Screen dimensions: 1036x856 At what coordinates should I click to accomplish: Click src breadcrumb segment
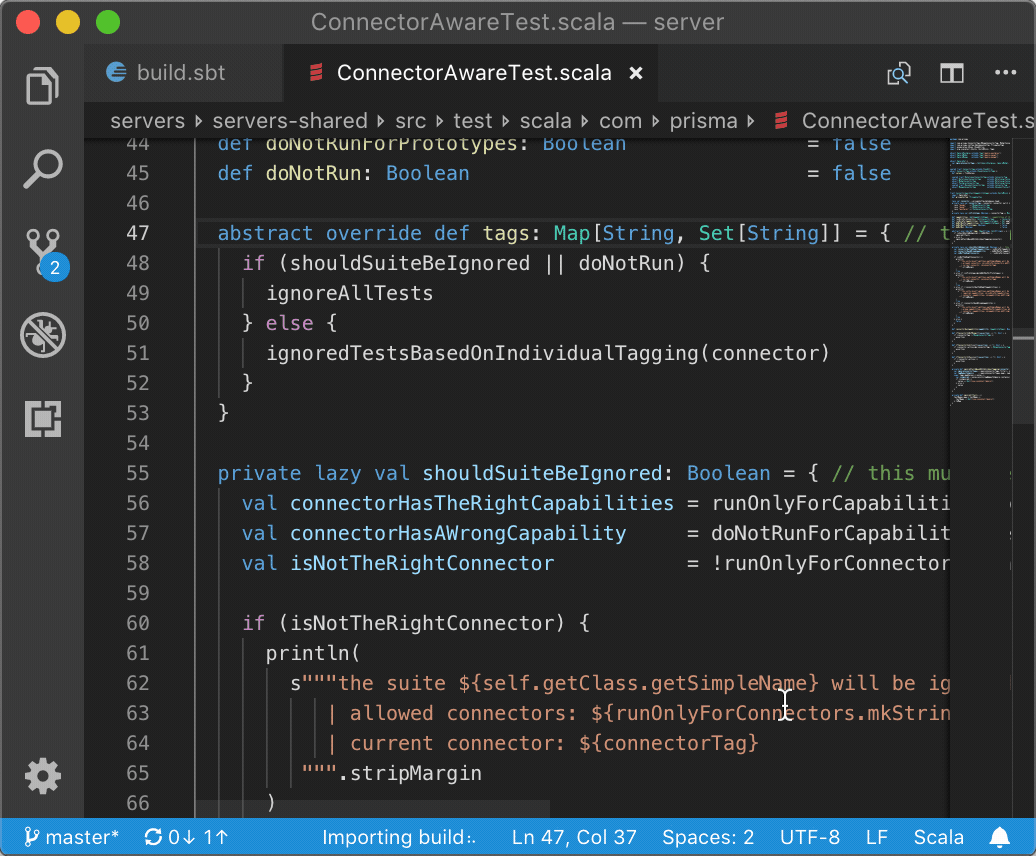point(410,121)
